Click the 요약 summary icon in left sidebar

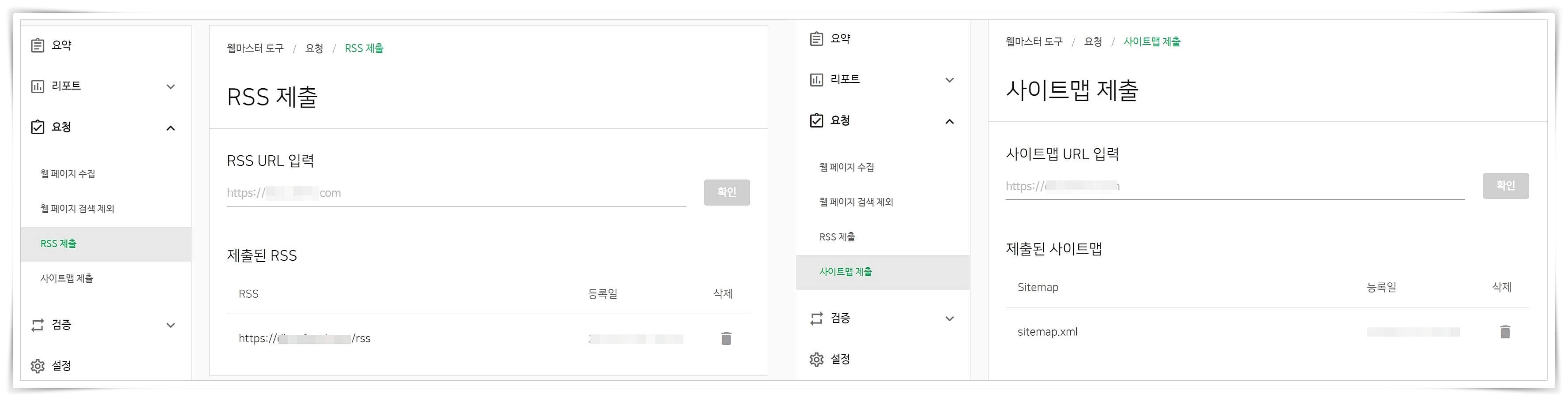pos(38,45)
